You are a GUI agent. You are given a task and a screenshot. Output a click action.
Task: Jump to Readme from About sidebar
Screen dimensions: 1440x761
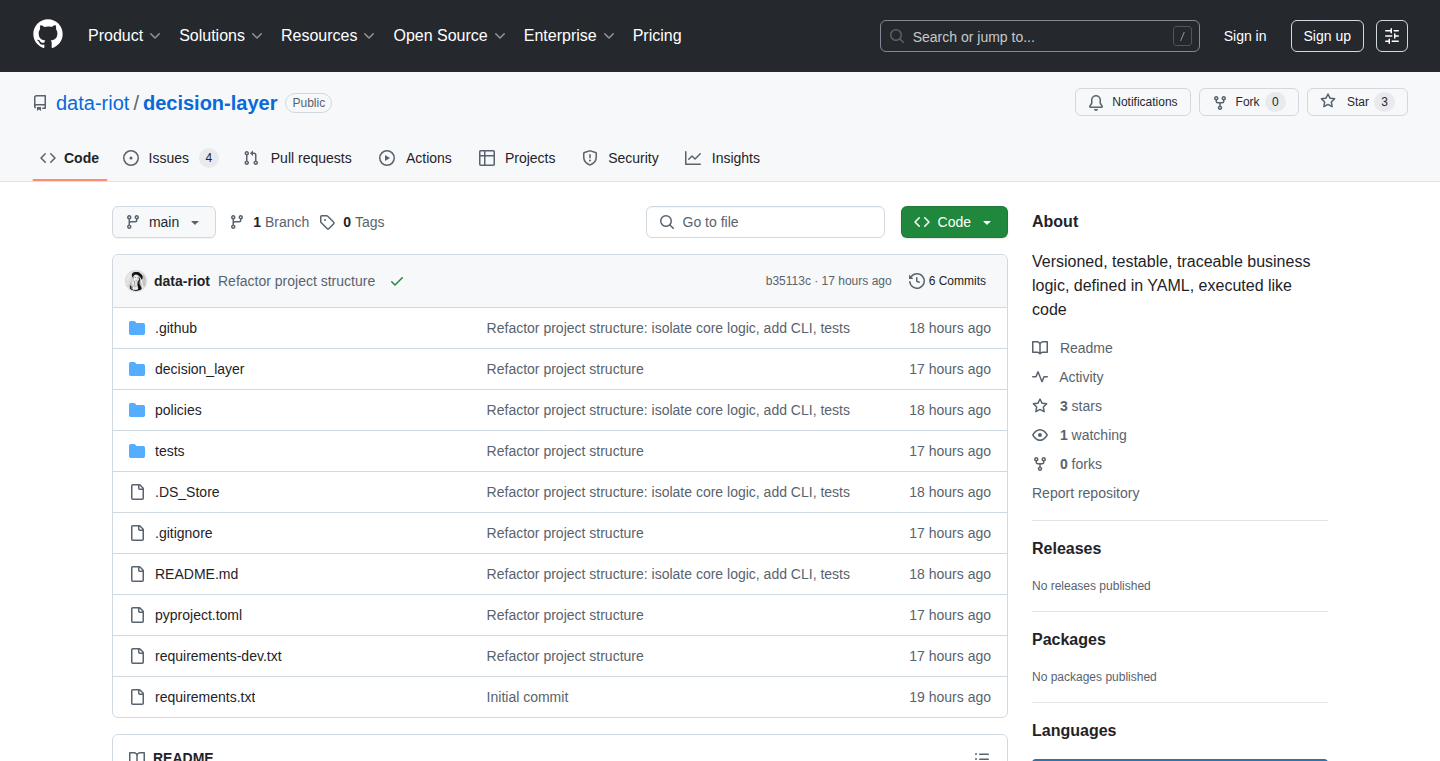pyautogui.click(x=1072, y=348)
